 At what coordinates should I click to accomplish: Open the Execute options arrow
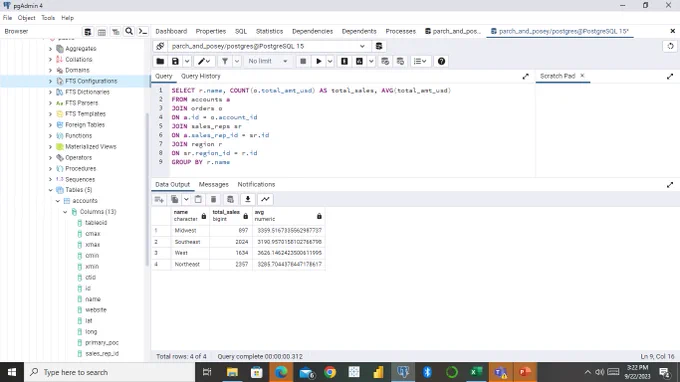point(330,61)
